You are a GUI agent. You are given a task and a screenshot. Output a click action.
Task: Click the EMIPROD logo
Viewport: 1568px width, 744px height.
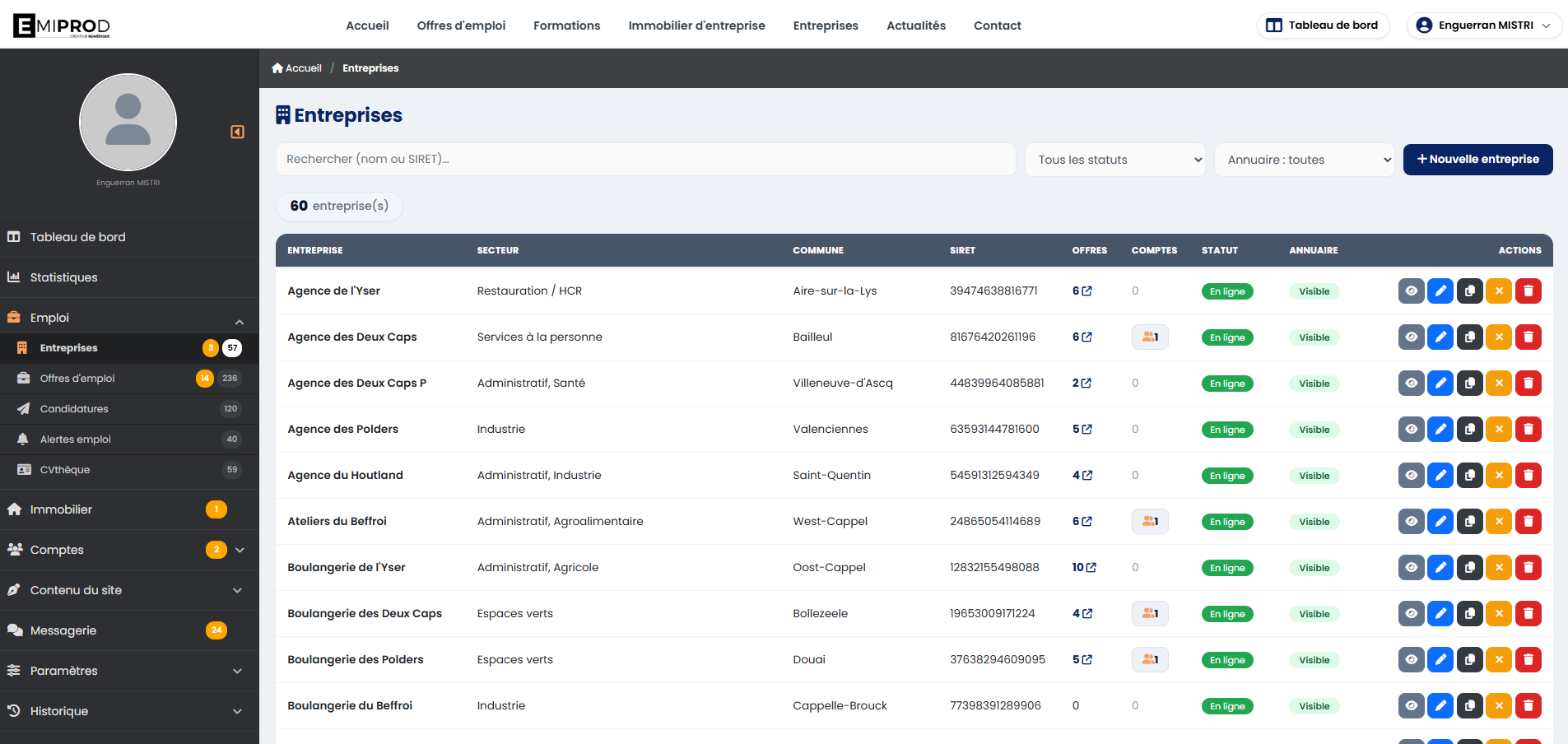[62, 26]
